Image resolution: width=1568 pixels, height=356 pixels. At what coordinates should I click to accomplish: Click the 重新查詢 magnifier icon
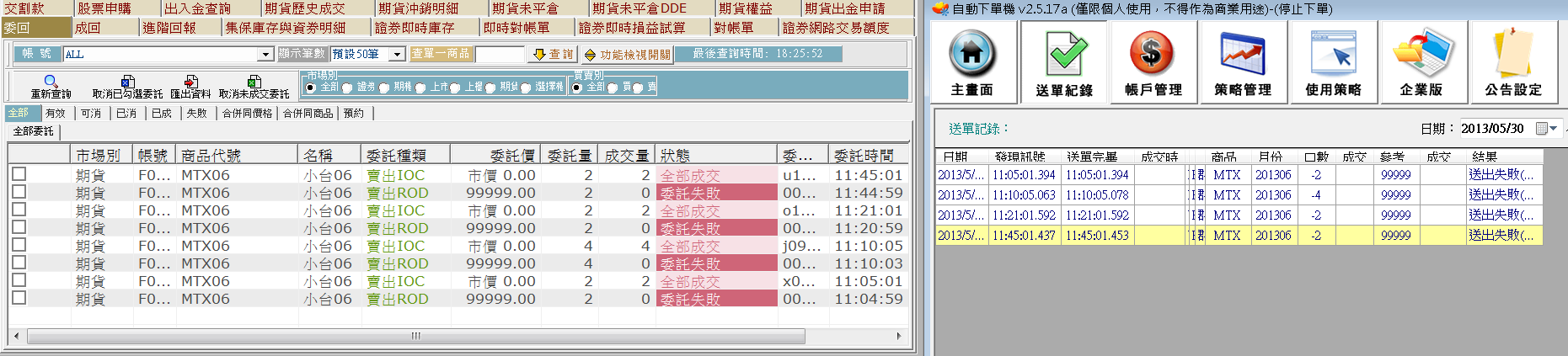pos(51,82)
